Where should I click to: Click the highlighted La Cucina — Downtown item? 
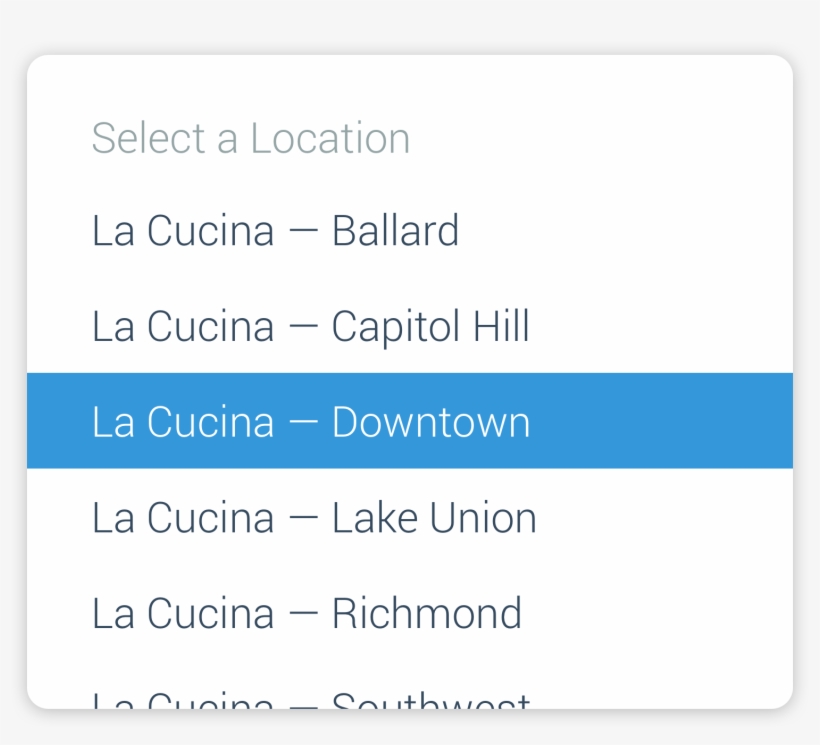[x=311, y=422]
